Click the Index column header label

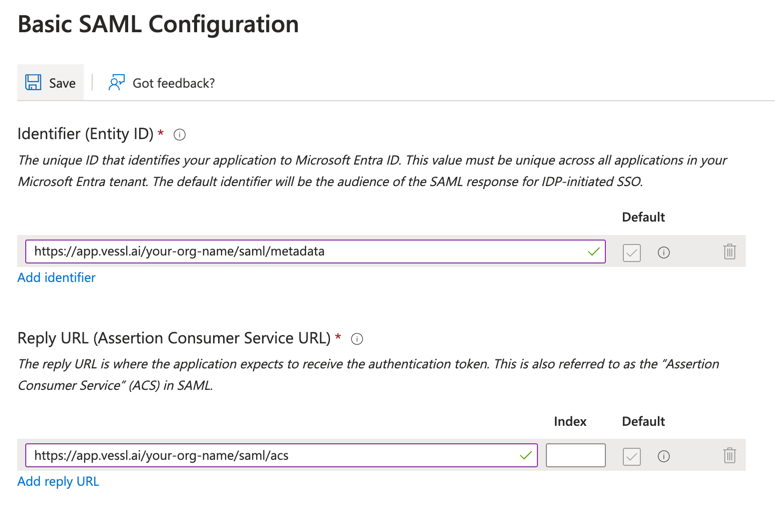click(570, 421)
